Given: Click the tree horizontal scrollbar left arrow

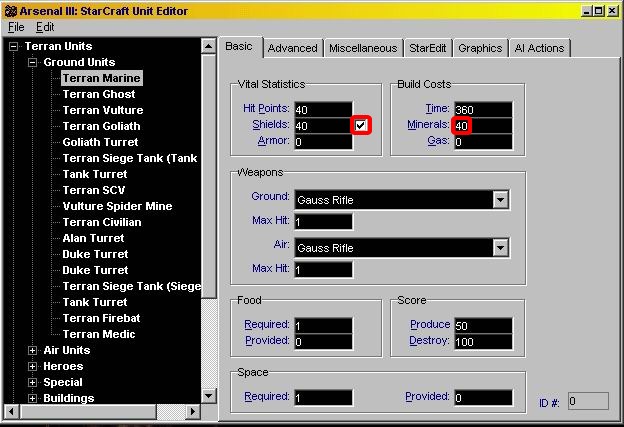Looking at the screenshot, I should (11, 411).
